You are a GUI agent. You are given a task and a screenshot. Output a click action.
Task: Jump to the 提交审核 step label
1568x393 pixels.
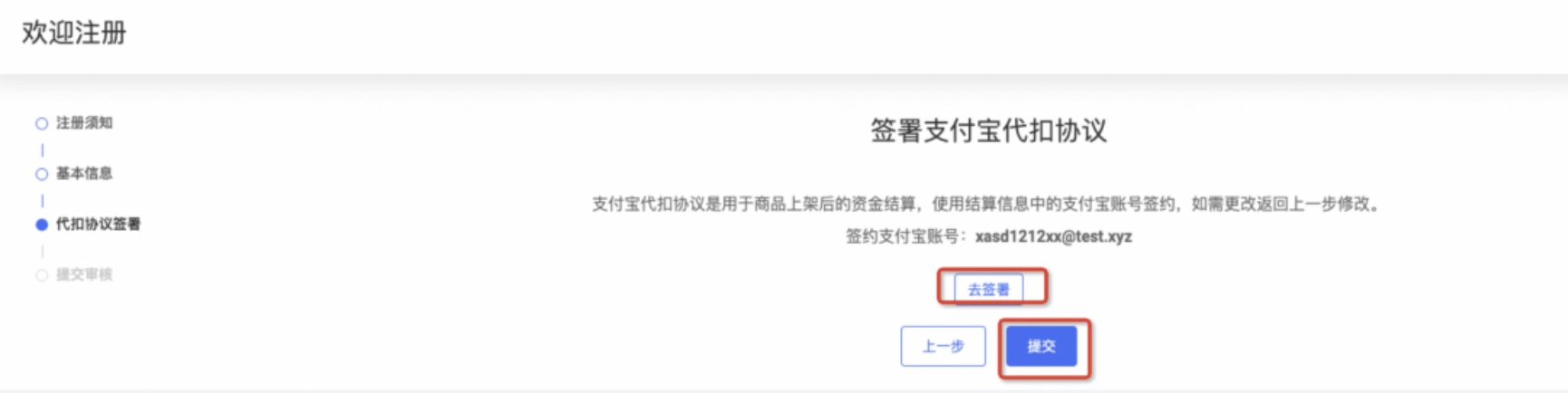click(84, 275)
